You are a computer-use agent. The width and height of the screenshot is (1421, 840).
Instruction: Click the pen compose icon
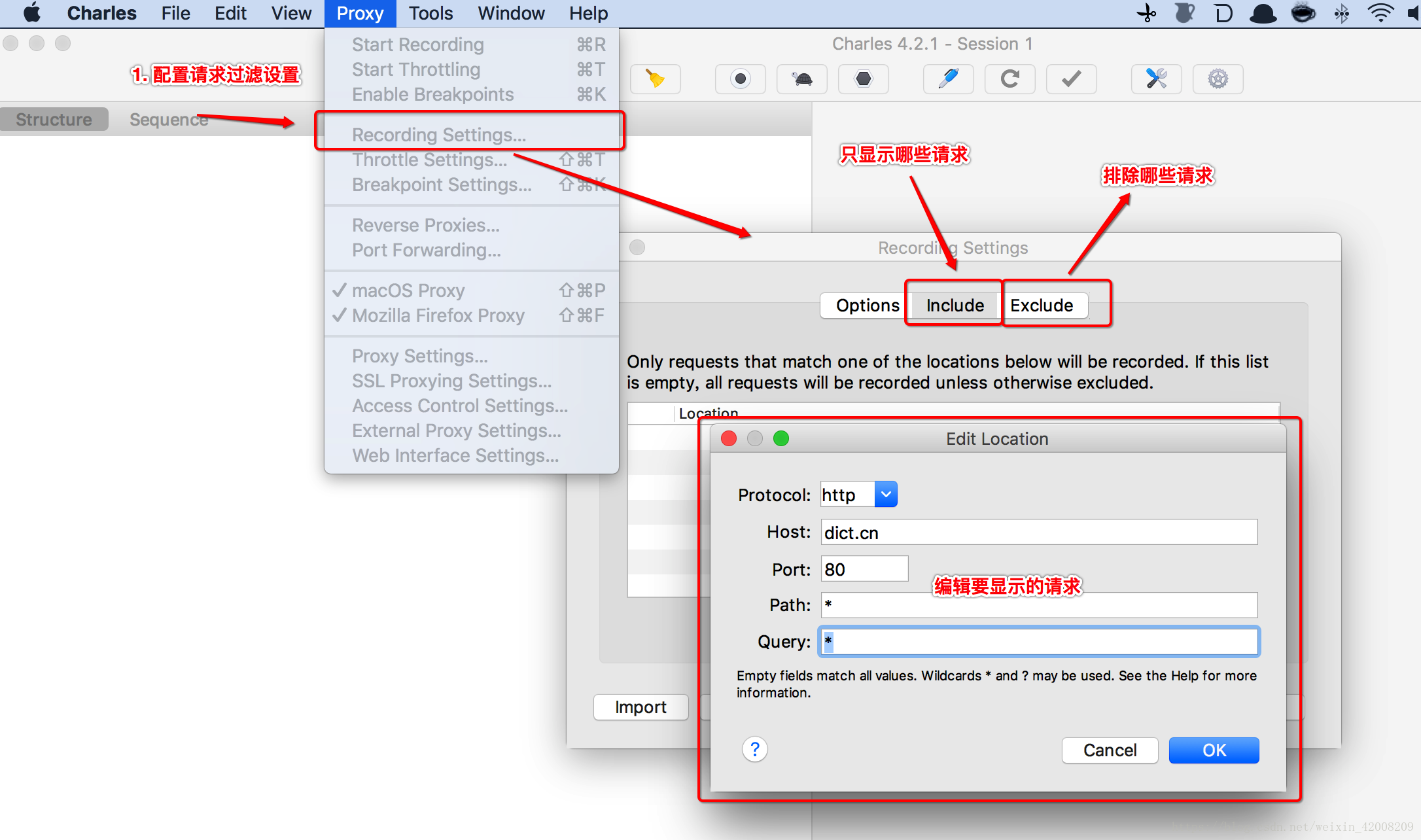[x=948, y=79]
